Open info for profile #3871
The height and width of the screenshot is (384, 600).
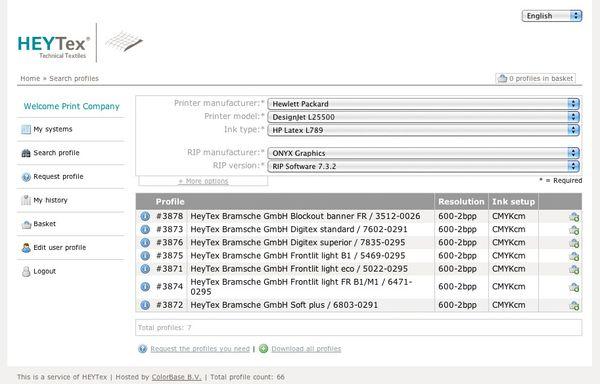tap(145, 269)
